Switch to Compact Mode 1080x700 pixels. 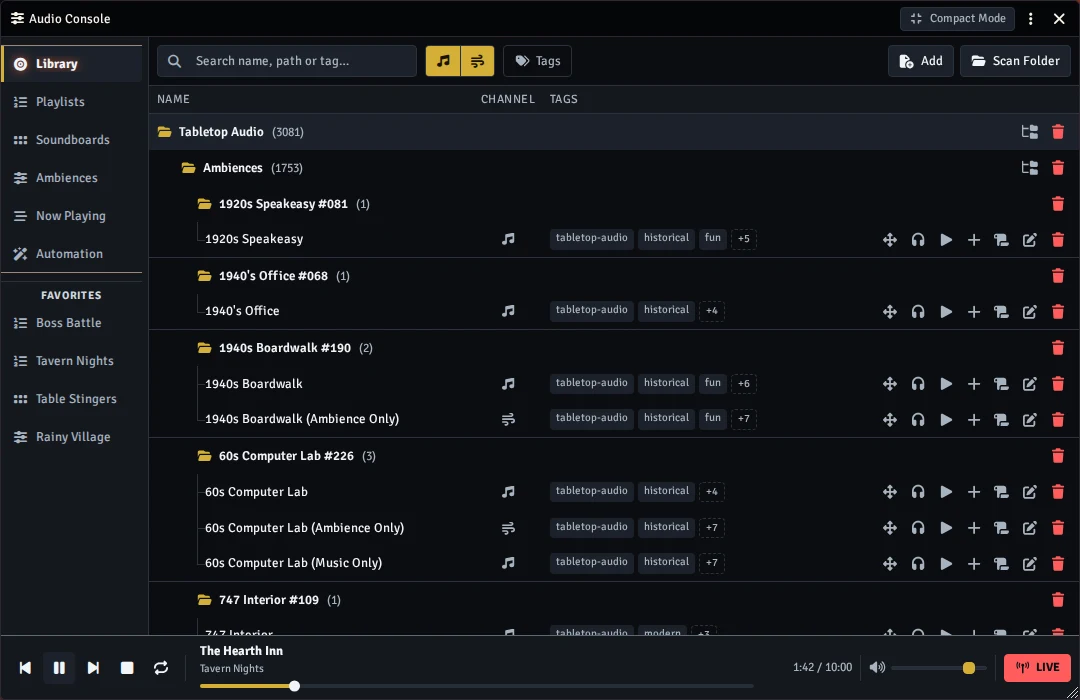(957, 19)
